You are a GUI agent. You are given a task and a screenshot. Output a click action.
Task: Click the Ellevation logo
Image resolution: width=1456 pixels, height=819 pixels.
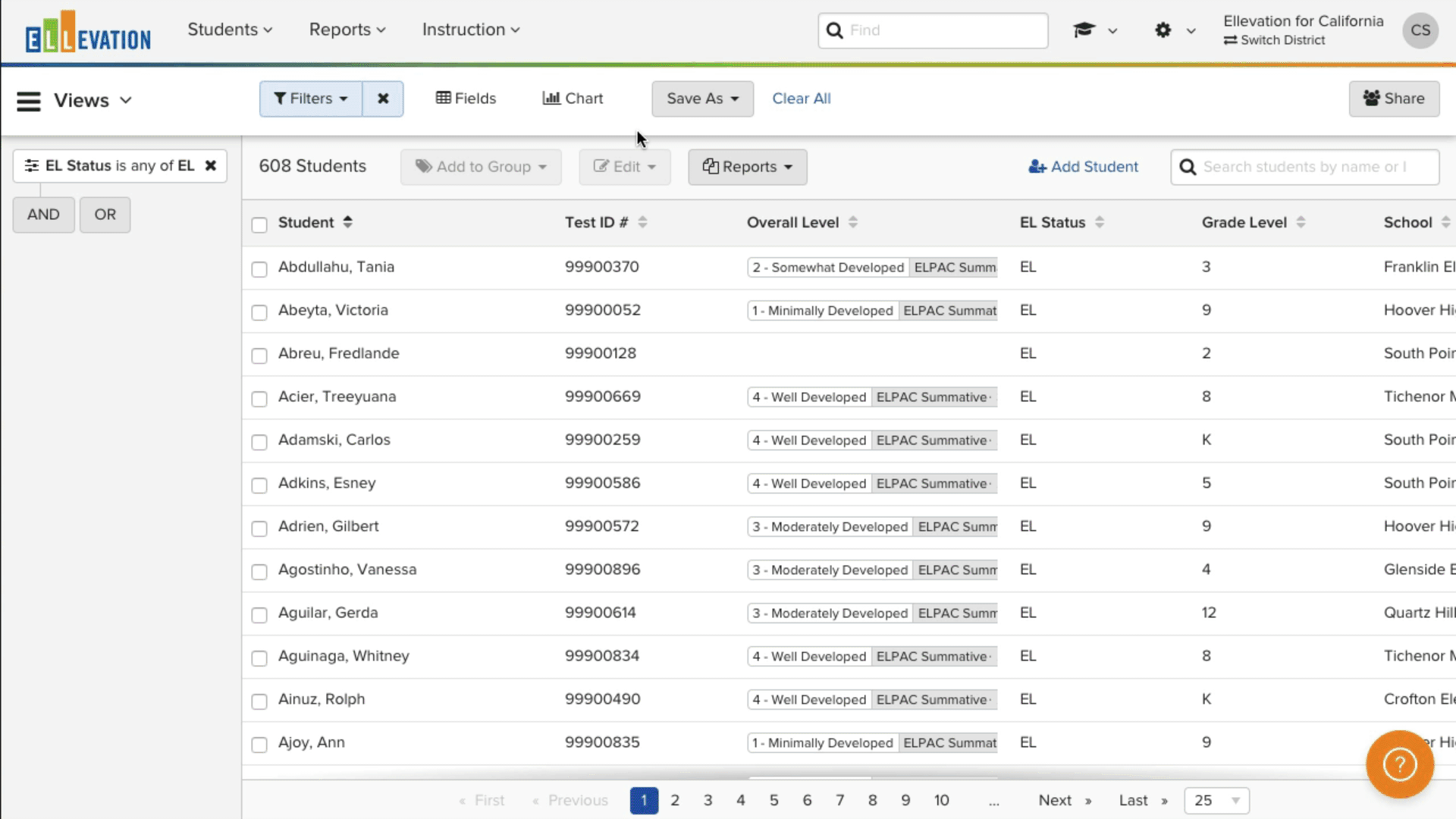pyautogui.click(x=88, y=32)
